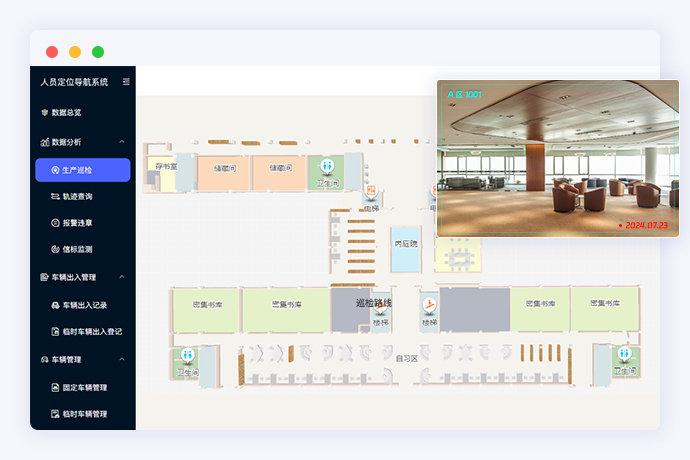Click the 内庭院 blue courtyard area
The image size is (690, 460).
pos(406,250)
